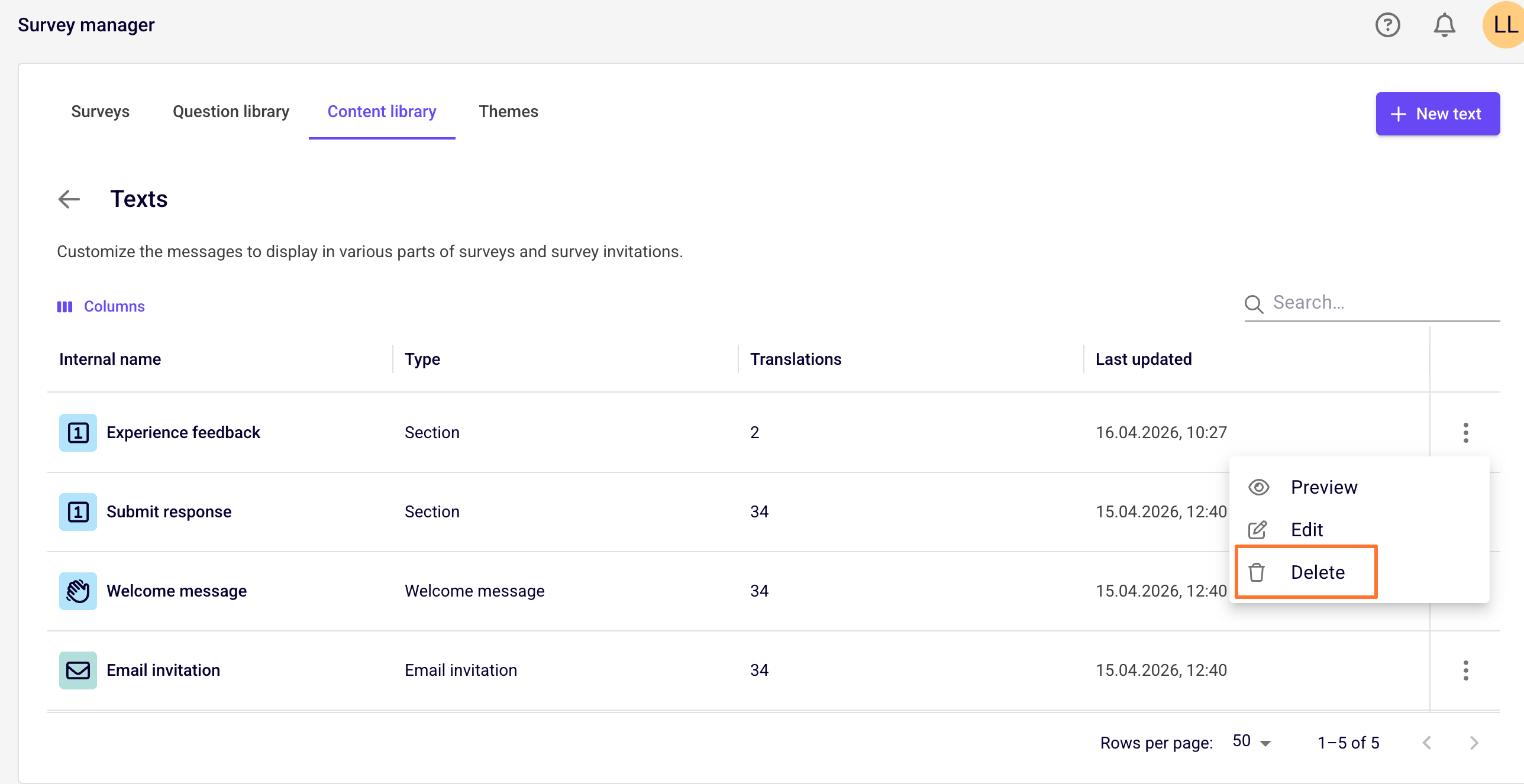This screenshot has height=784, width=1524.
Task: Click the Experience feedback translations count 2
Action: point(754,433)
